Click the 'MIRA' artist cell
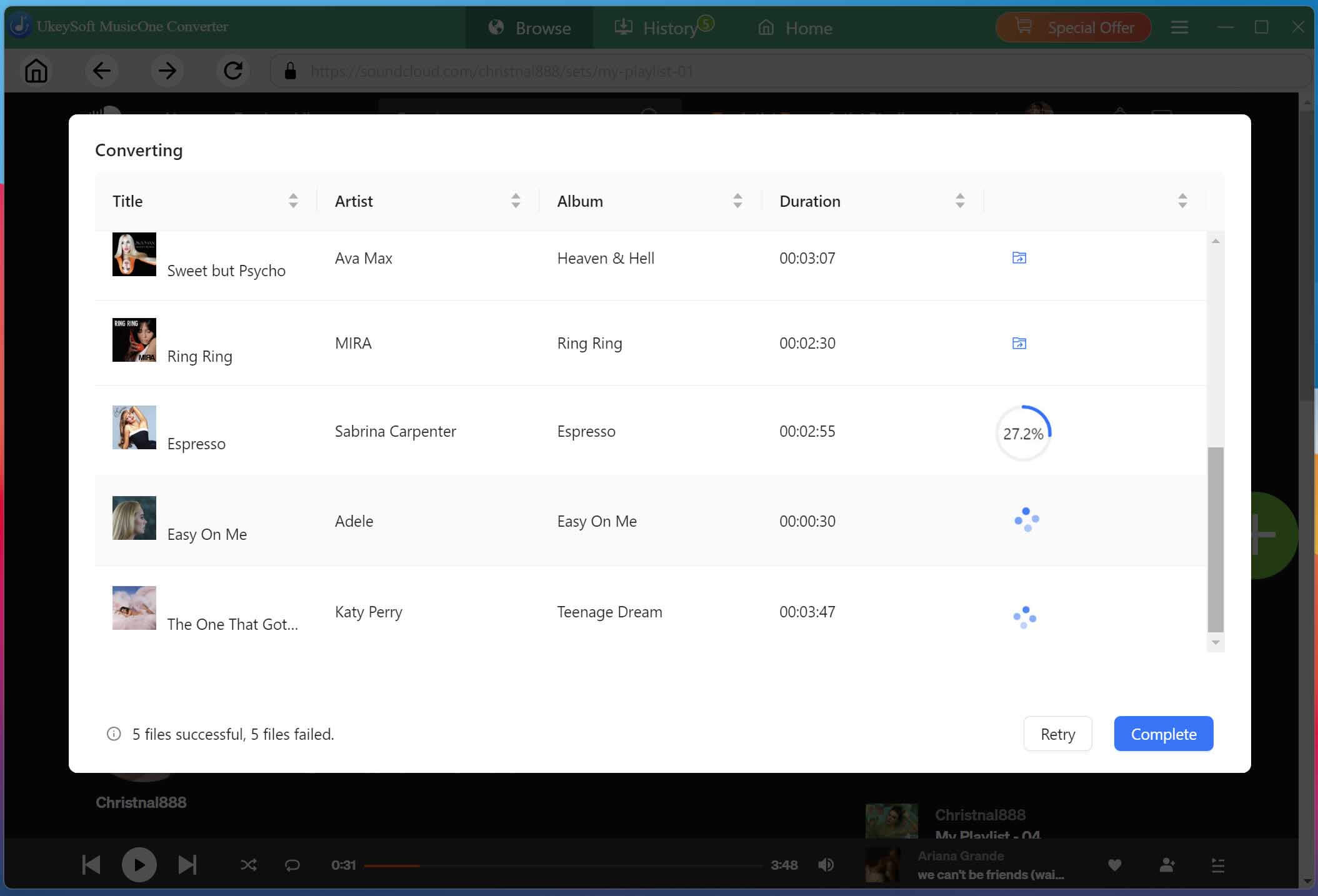1318x896 pixels. click(353, 343)
